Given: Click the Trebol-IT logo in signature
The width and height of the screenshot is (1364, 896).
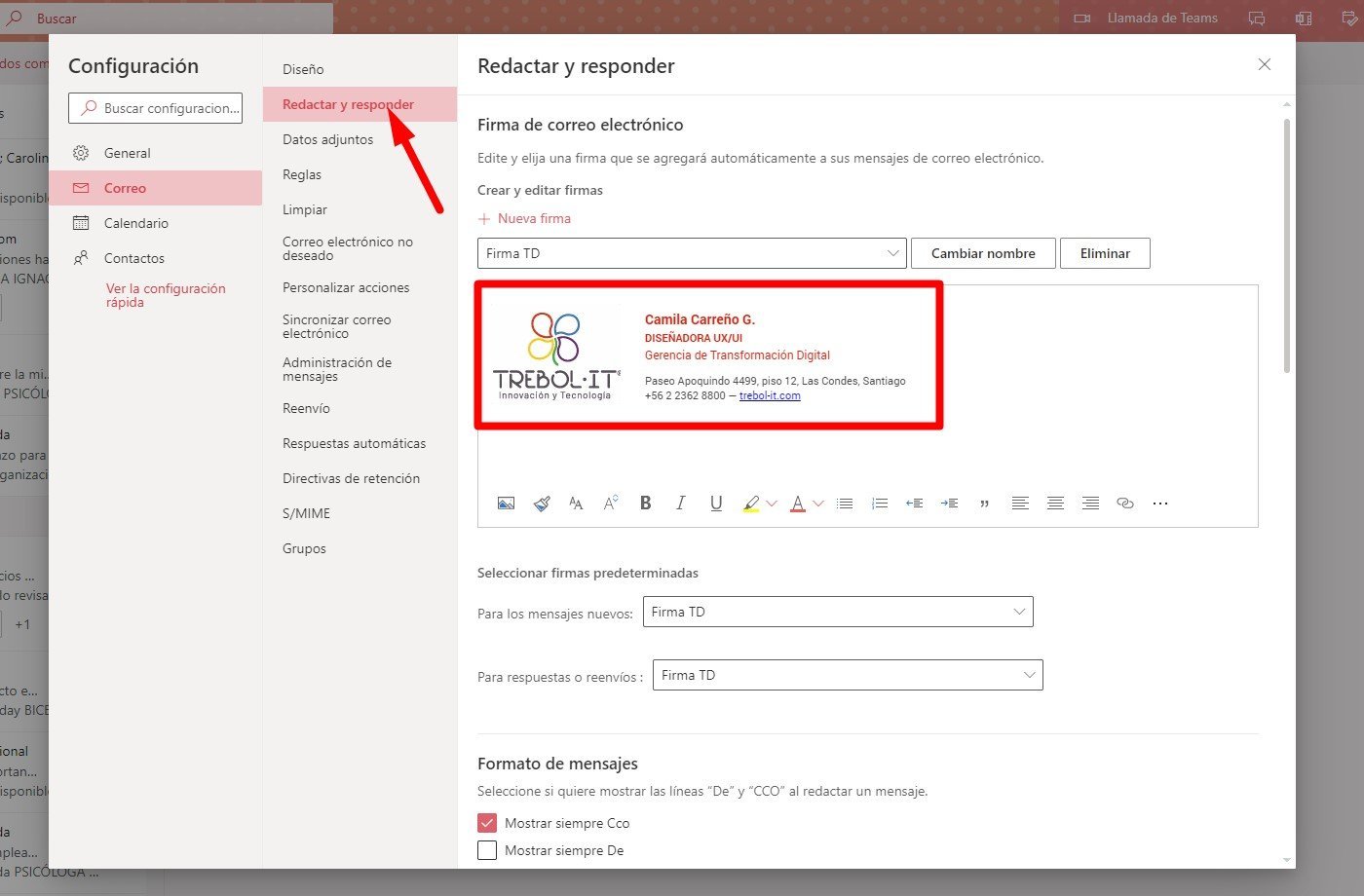Looking at the screenshot, I should click(555, 355).
